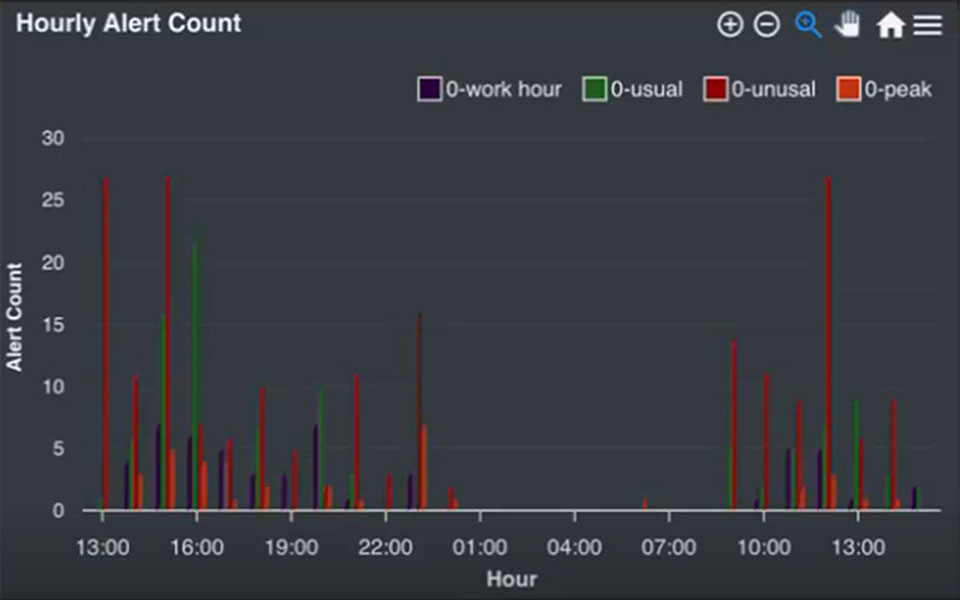The width and height of the screenshot is (960, 600).
Task: Click the 19:00 x-axis label
Action: tap(291, 547)
